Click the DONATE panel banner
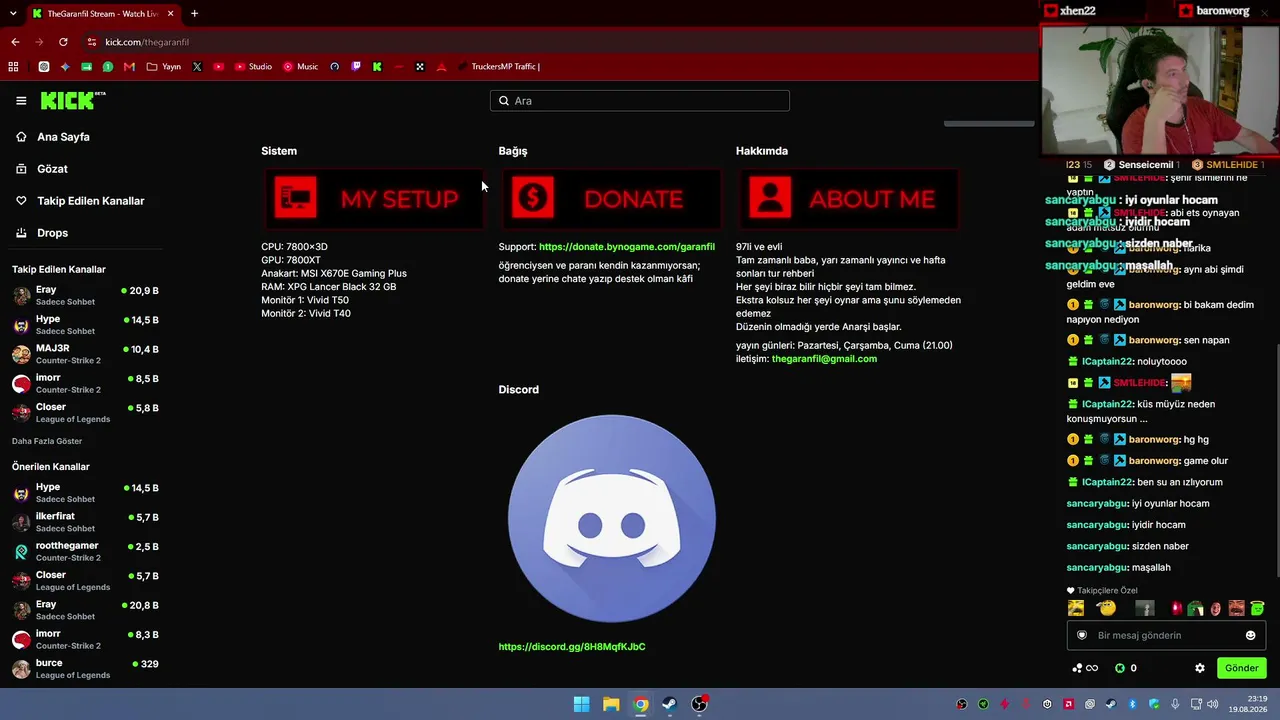1280x720 pixels. (x=610, y=198)
